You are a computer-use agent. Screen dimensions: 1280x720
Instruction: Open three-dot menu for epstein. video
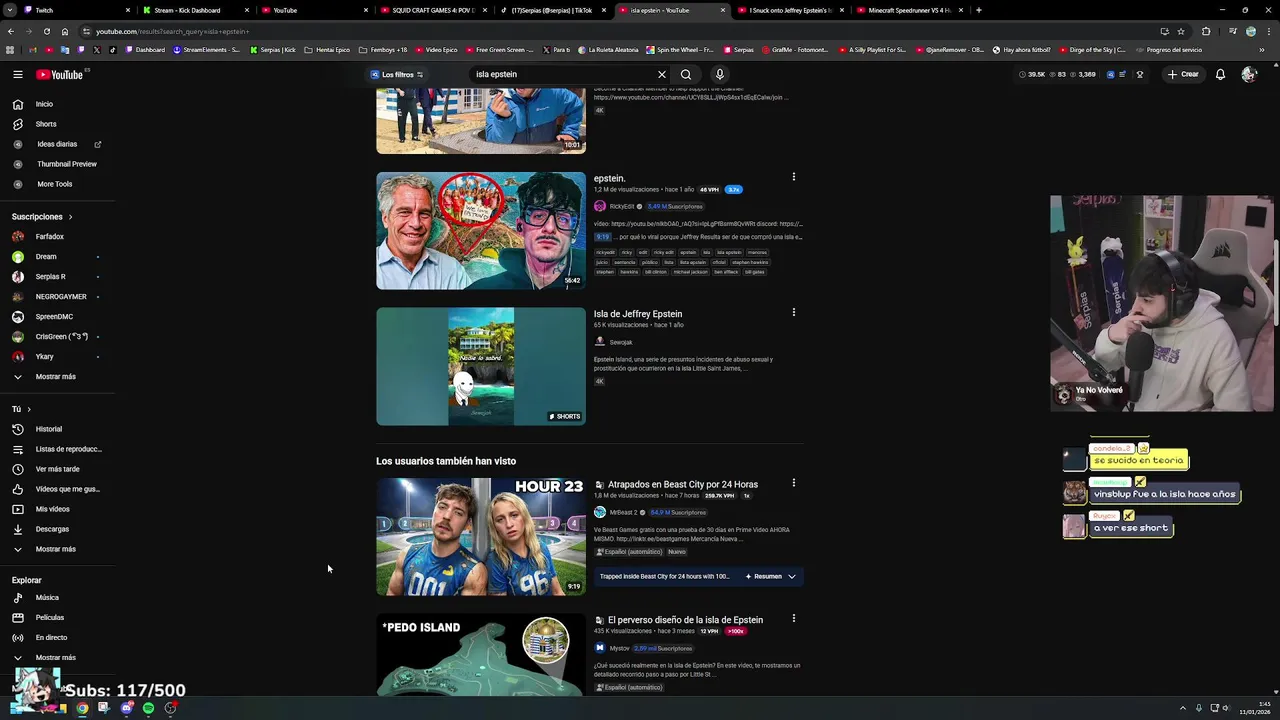coord(794,177)
